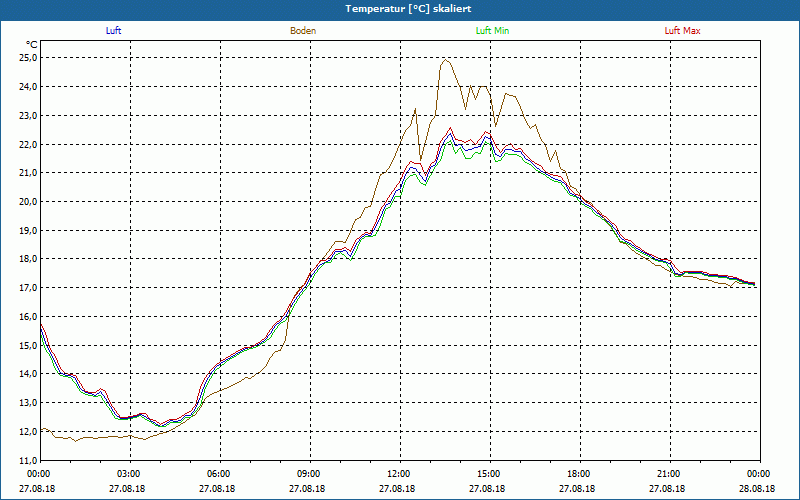Click the '21:00' time axis label
This screenshot has height=500, width=800.
click(670, 474)
